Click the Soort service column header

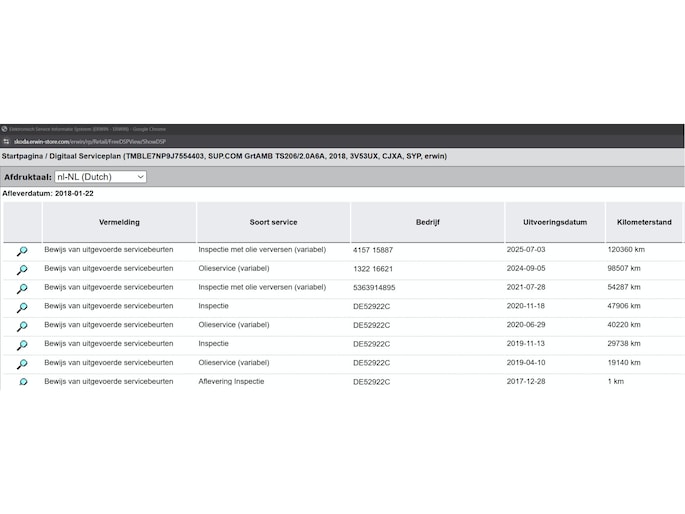[273, 222]
